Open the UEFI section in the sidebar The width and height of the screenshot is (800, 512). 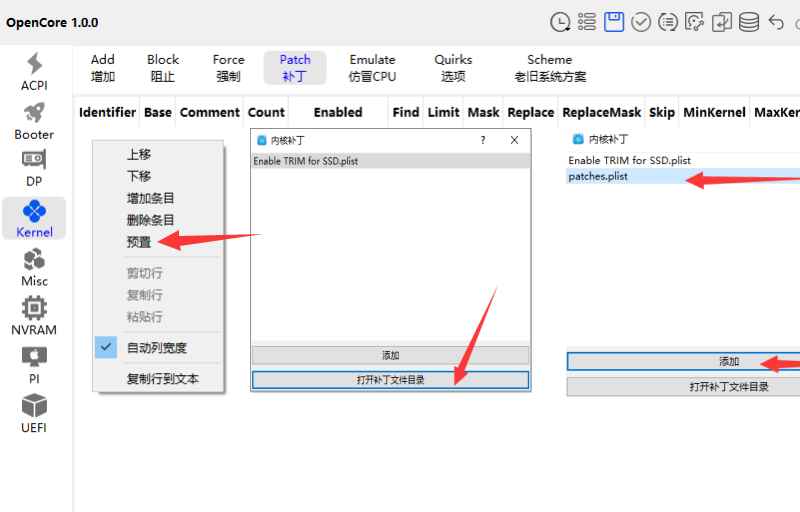point(34,414)
